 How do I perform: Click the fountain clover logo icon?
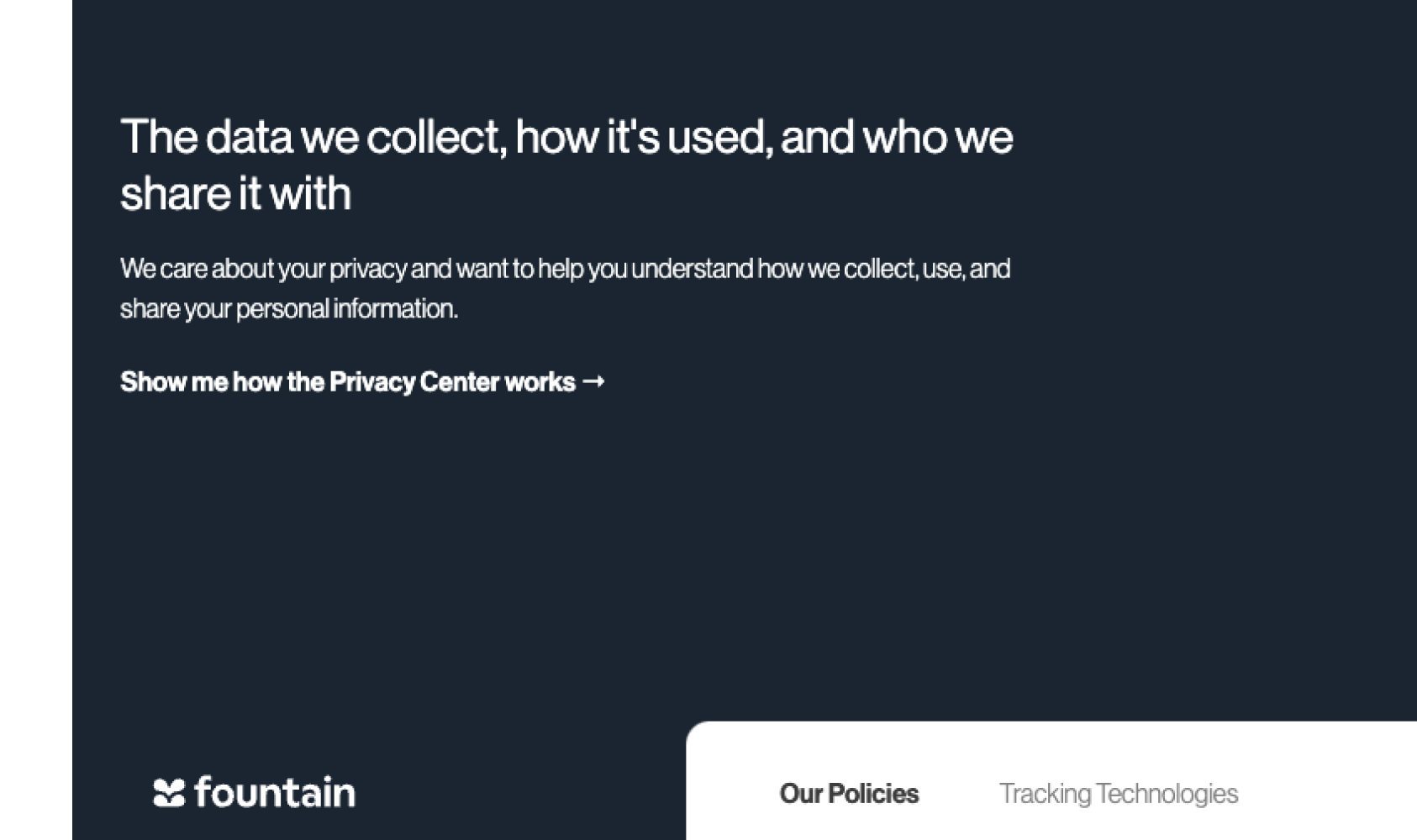coord(169,793)
